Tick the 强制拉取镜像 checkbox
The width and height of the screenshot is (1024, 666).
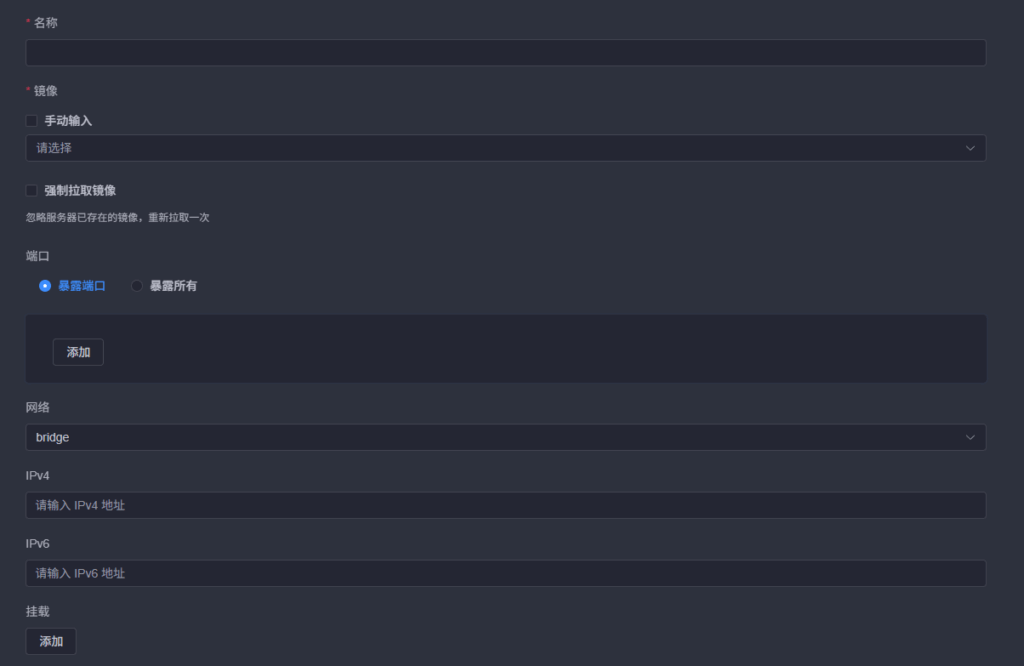(x=31, y=190)
